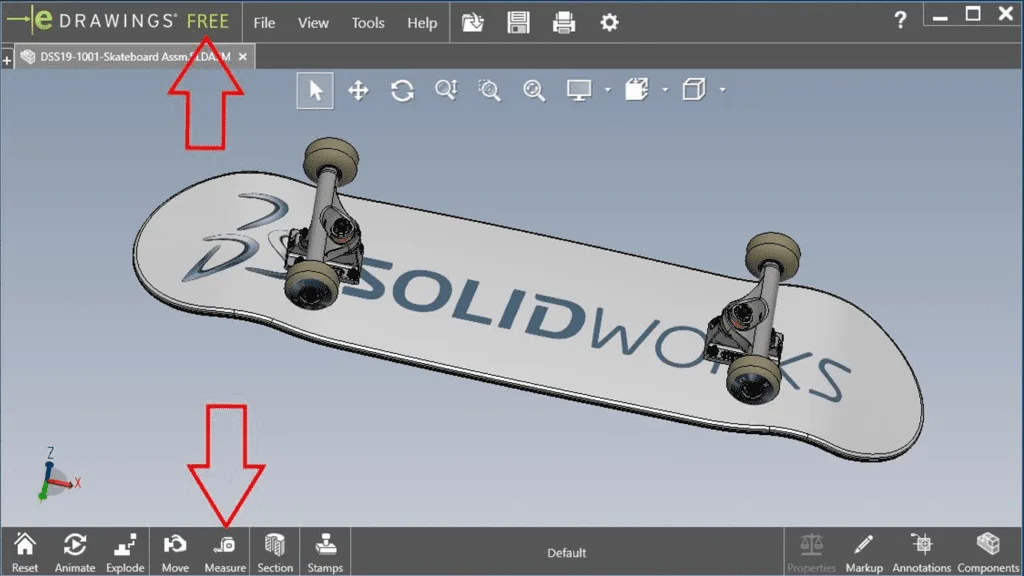Activate the Select arrow tool
The height and width of the screenshot is (576, 1024).
point(315,90)
